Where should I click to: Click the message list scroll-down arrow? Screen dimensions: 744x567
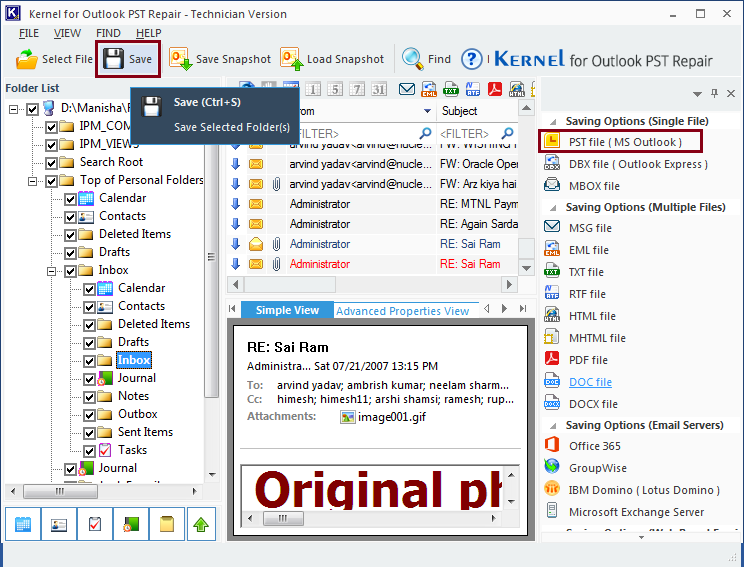point(526,268)
